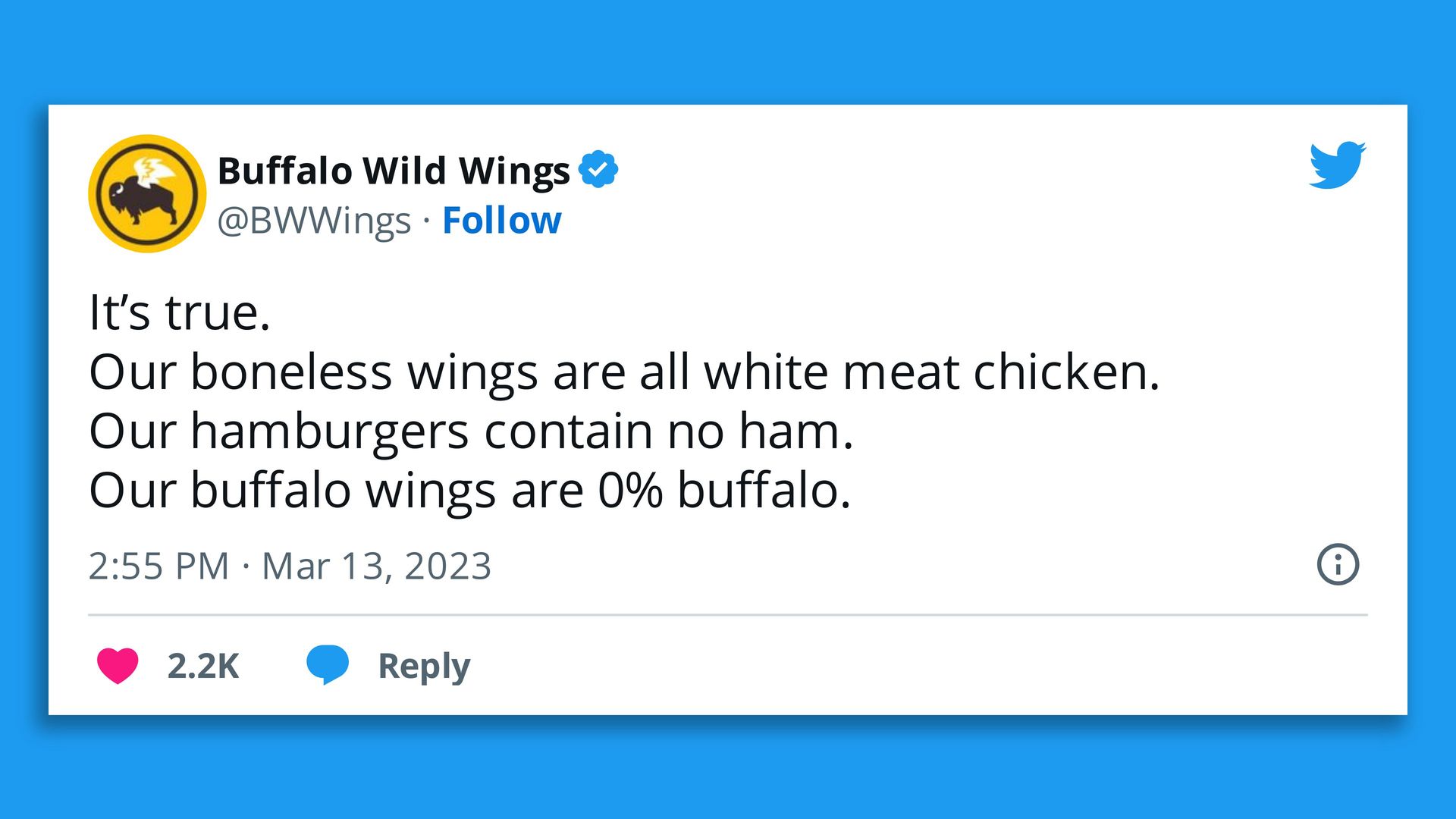This screenshot has height=819, width=1456.
Task: Open the @BWWings handle link
Action: 314,221
